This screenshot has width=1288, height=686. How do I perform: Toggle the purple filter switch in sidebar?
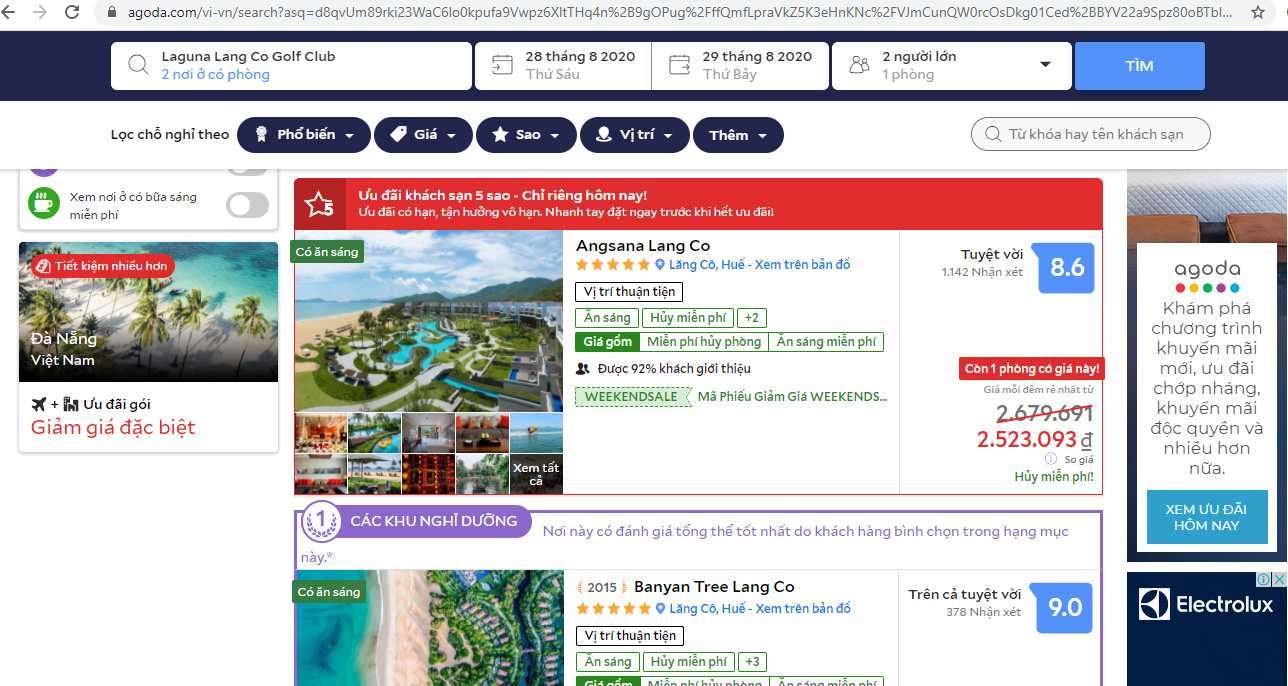(245, 170)
